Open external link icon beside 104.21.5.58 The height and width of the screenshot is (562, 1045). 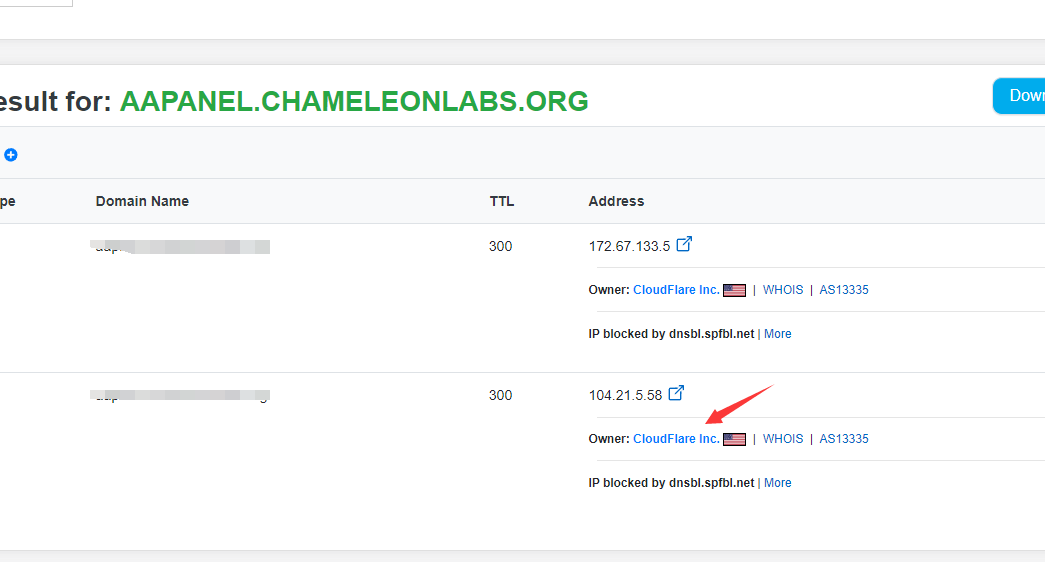[x=677, y=393]
